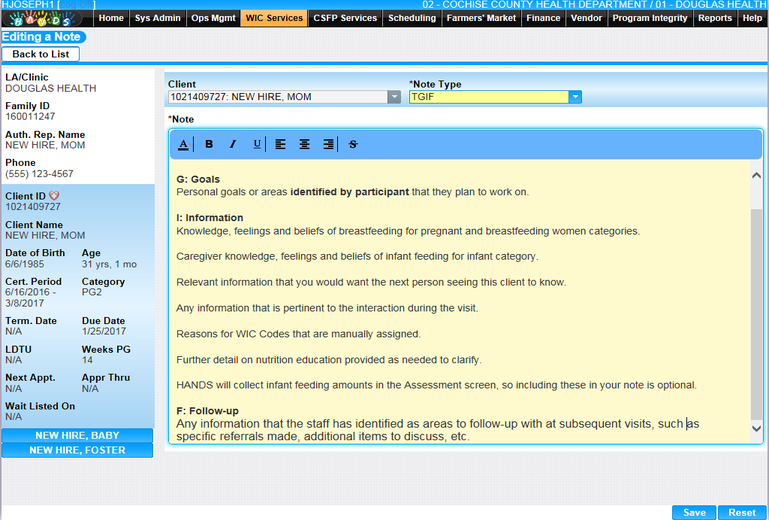Toggle underline formatting in note editor
This screenshot has height=520, width=769.
[x=257, y=144]
